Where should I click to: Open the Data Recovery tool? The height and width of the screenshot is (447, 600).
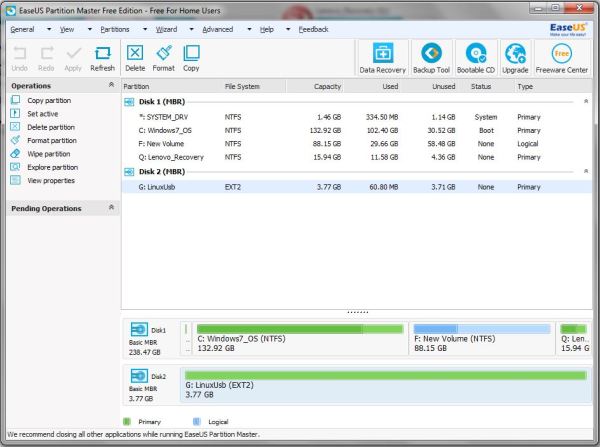(382, 58)
